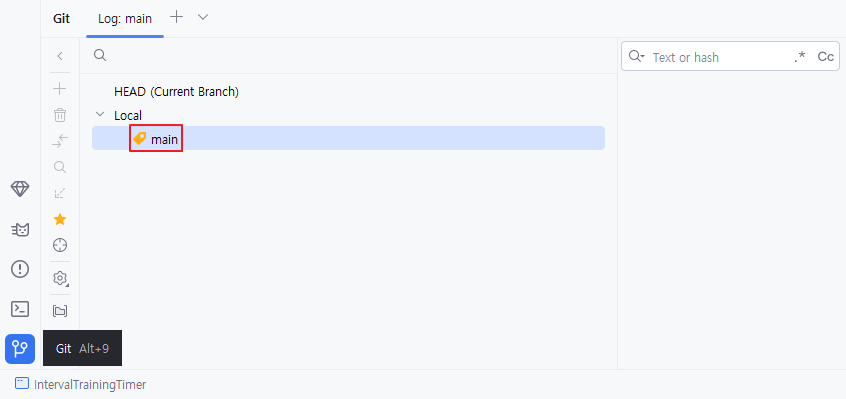Open the Problems tool window icon
Image resolution: width=846 pixels, height=399 pixels.
pyautogui.click(x=20, y=269)
